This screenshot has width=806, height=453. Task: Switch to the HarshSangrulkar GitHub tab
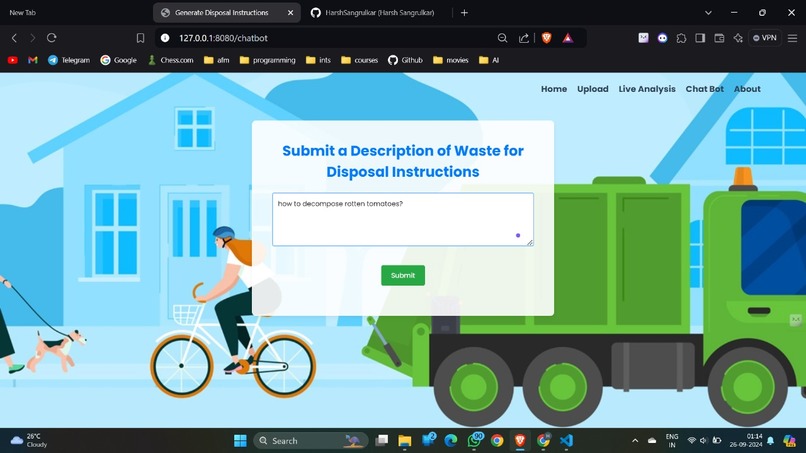379,13
